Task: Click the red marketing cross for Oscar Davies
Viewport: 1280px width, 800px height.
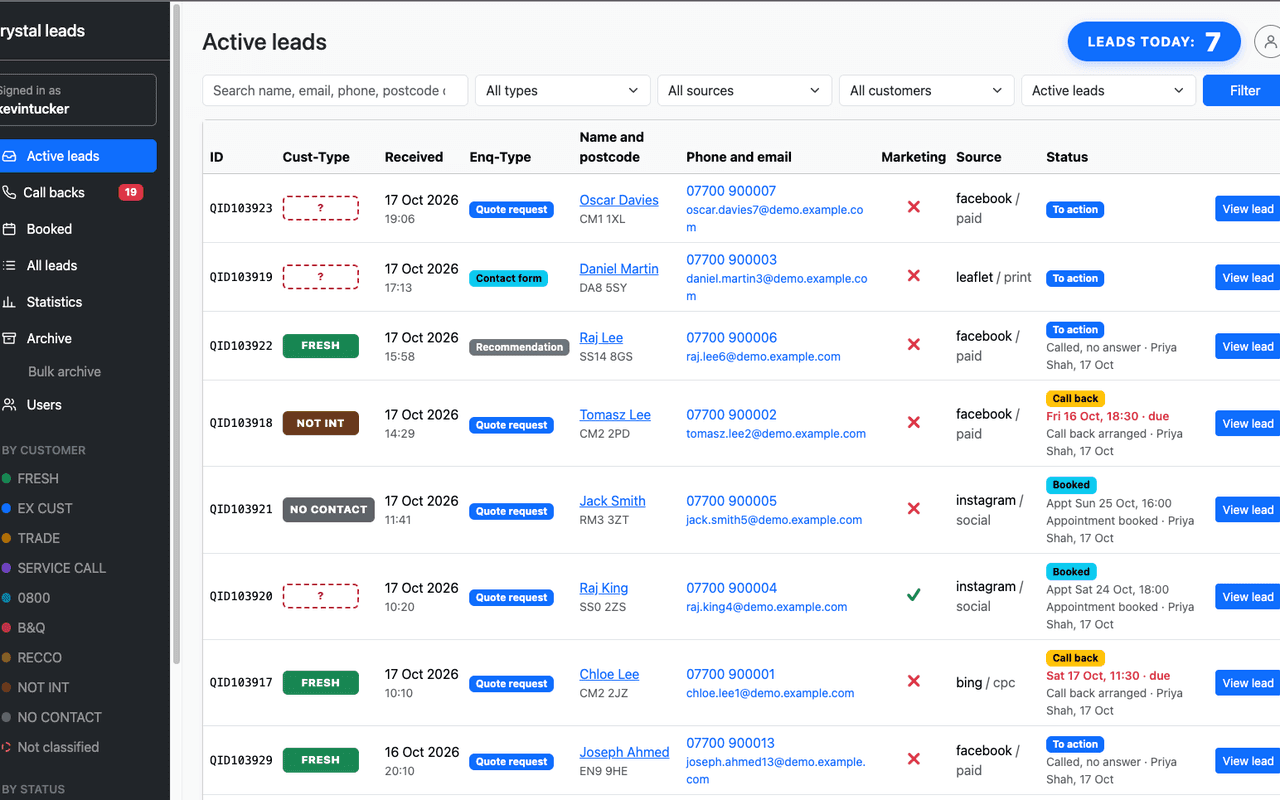Action: (913, 207)
